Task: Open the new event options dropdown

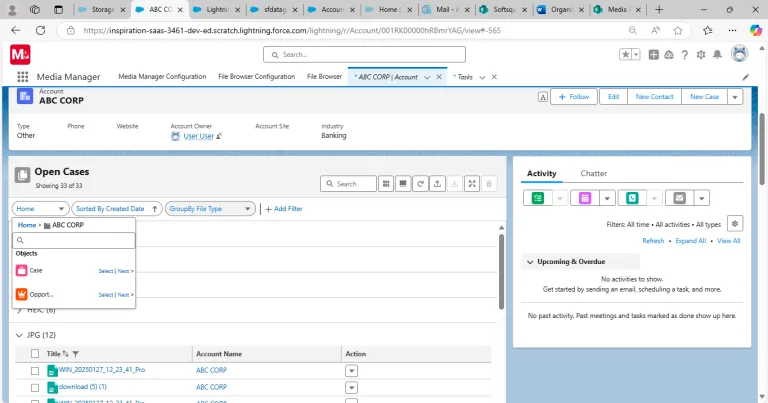Action: click(x=607, y=198)
